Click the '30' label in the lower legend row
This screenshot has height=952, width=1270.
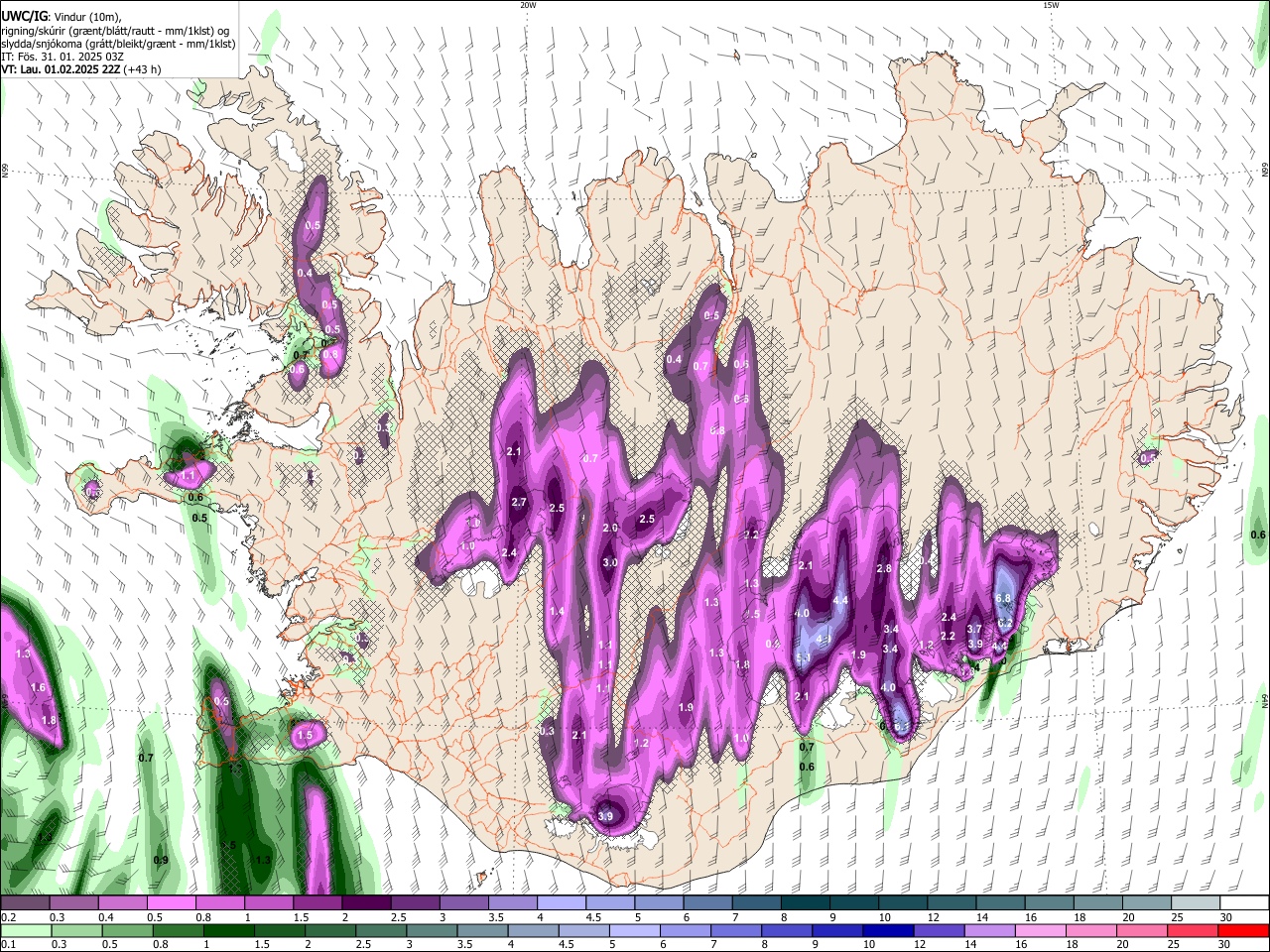tap(1225, 944)
